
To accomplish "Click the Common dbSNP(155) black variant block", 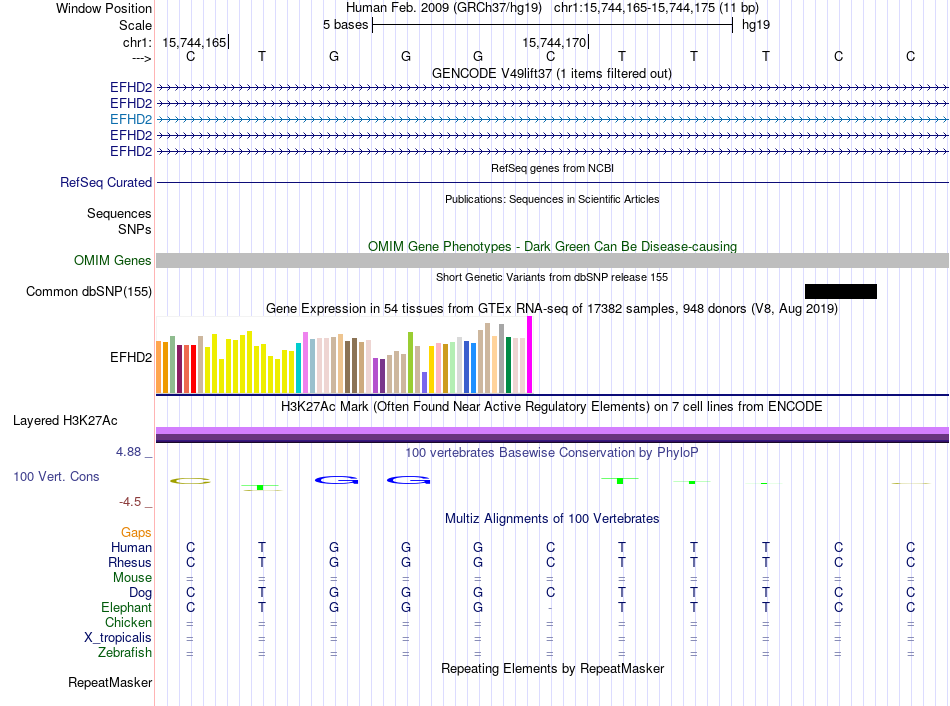I will [x=840, y=291].
